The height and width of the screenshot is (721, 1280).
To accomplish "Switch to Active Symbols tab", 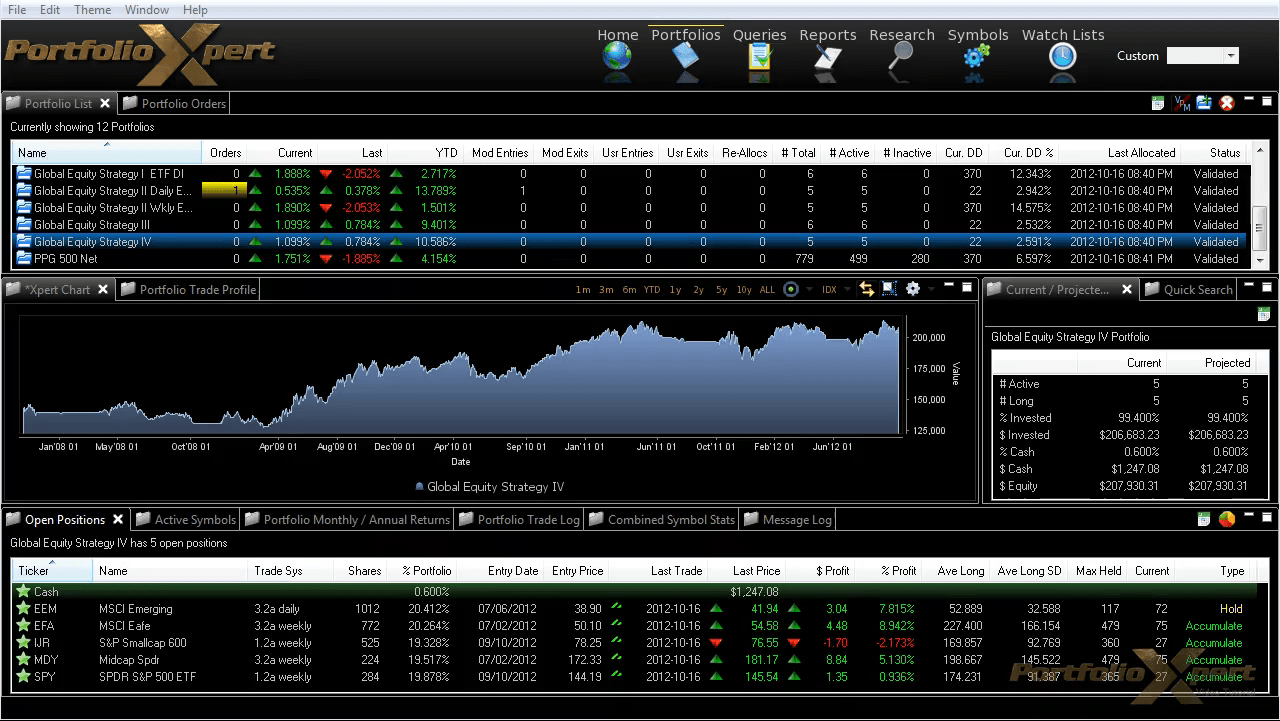I will point(186,520).
